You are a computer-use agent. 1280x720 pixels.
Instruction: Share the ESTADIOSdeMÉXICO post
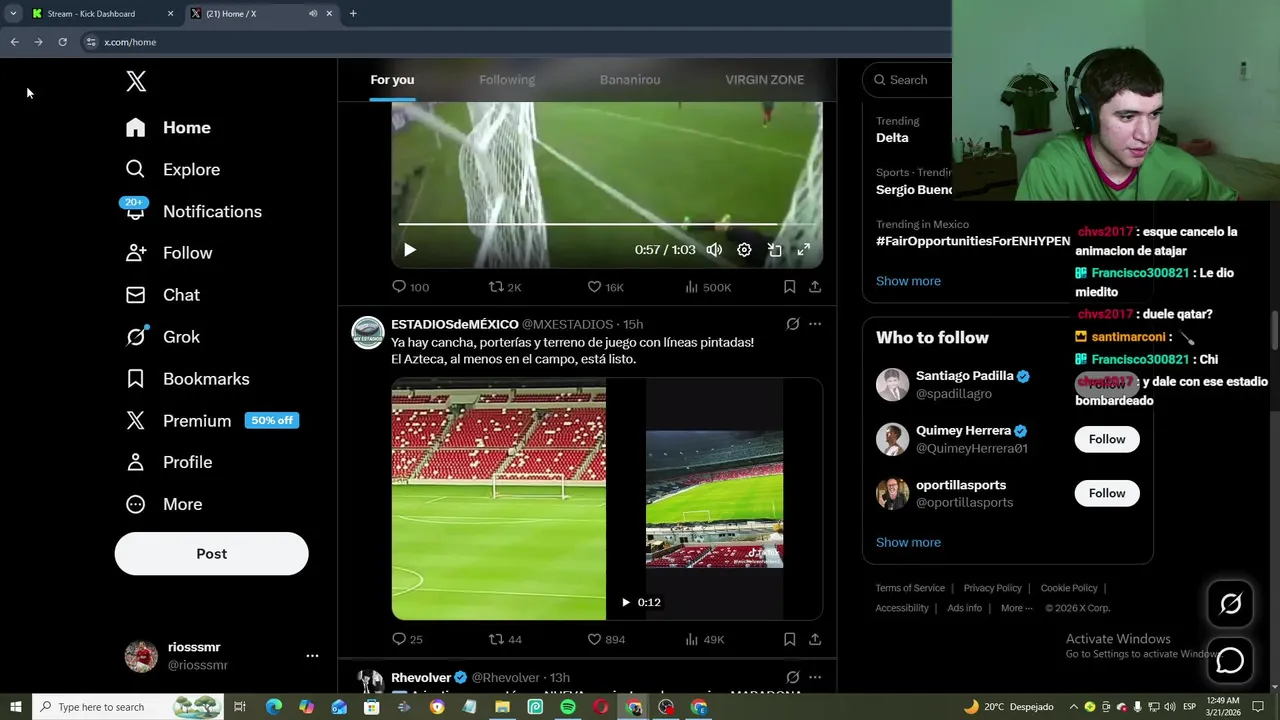(815, 639)
